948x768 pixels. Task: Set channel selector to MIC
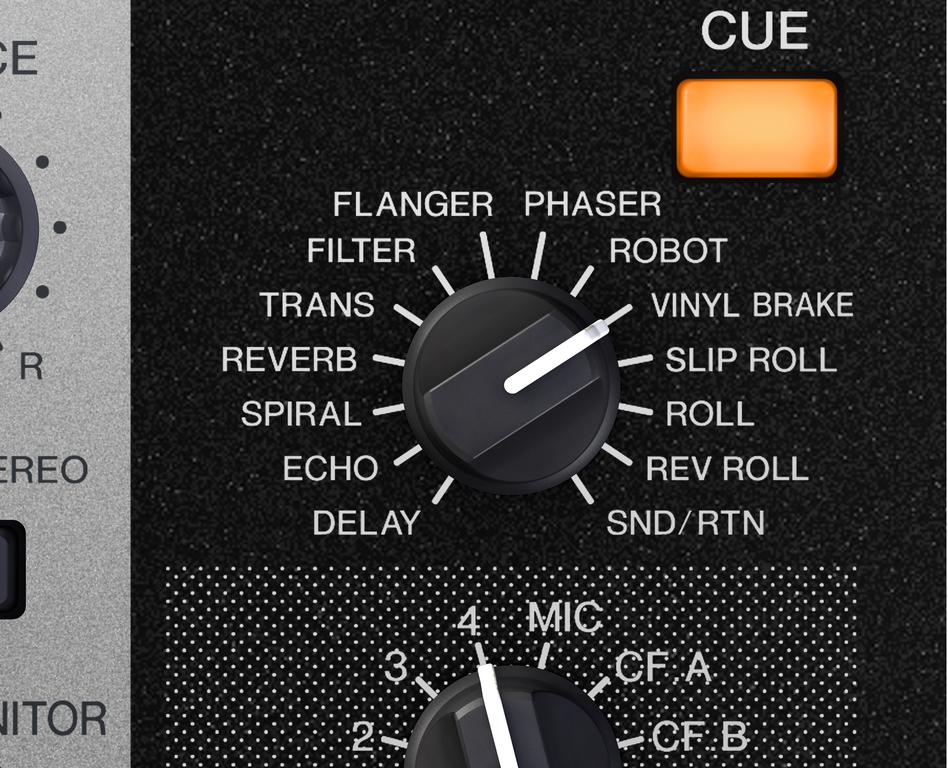565,617
